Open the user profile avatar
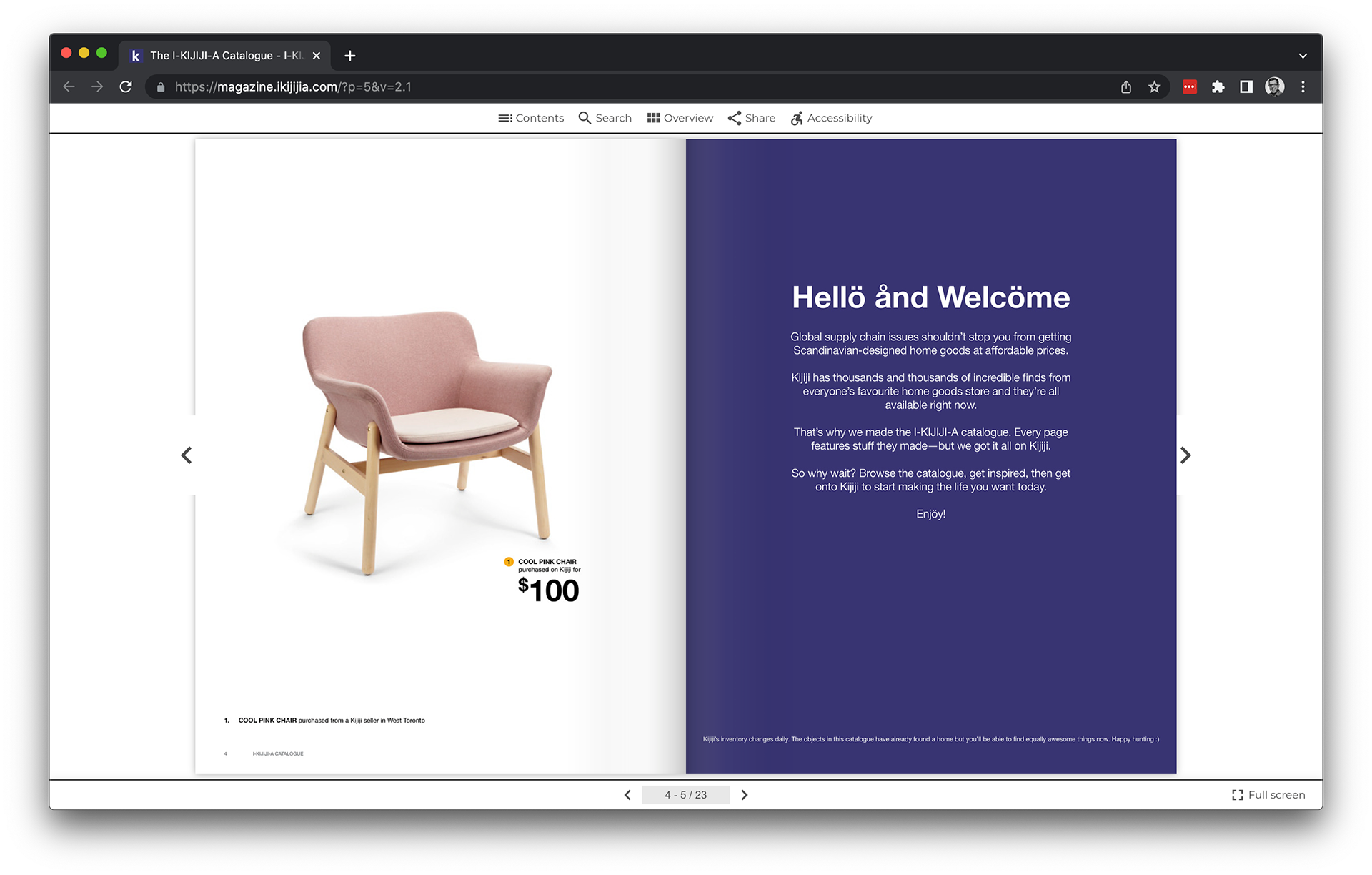1372x875 pixels. click(1274, 87)
